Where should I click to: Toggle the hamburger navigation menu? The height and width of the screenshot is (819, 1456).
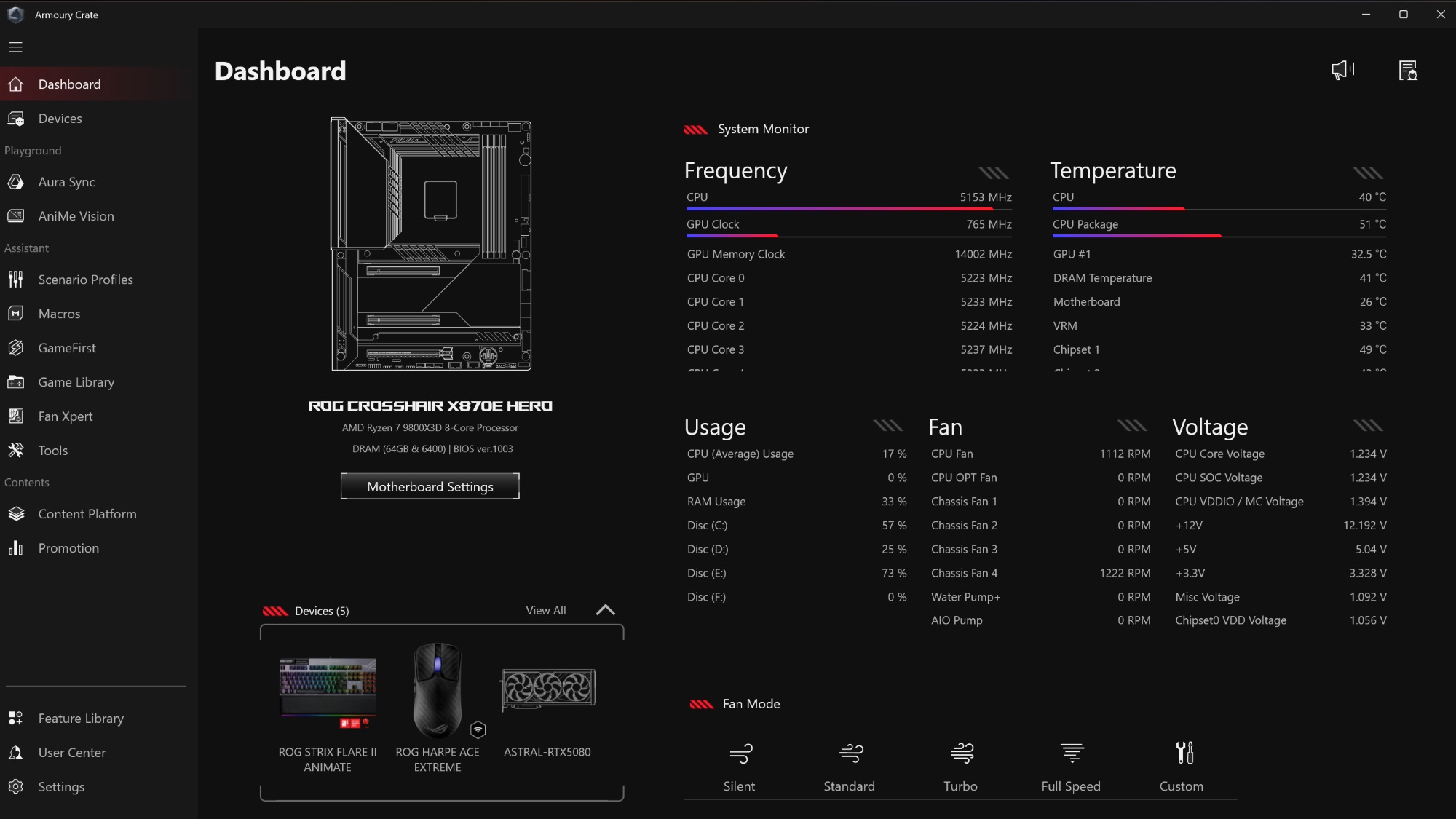16,47
